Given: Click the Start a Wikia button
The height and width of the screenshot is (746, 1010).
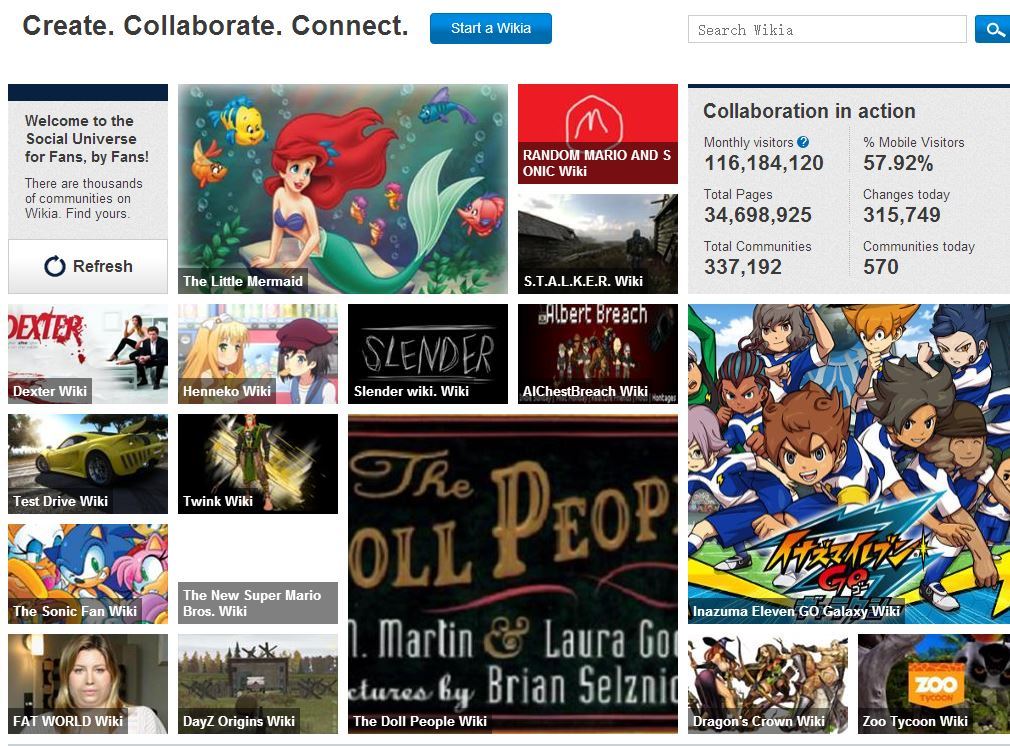Looking at the screenshot, I should pos(491,28).
